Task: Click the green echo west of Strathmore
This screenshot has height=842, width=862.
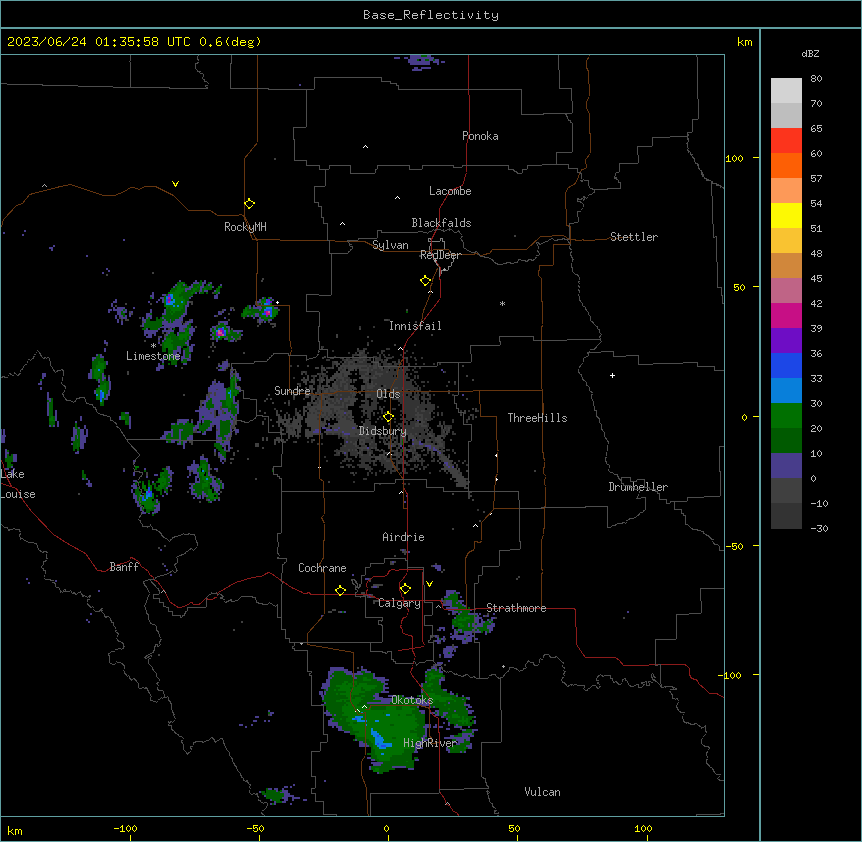Action: pyautogui.click(x=462, y=617)
